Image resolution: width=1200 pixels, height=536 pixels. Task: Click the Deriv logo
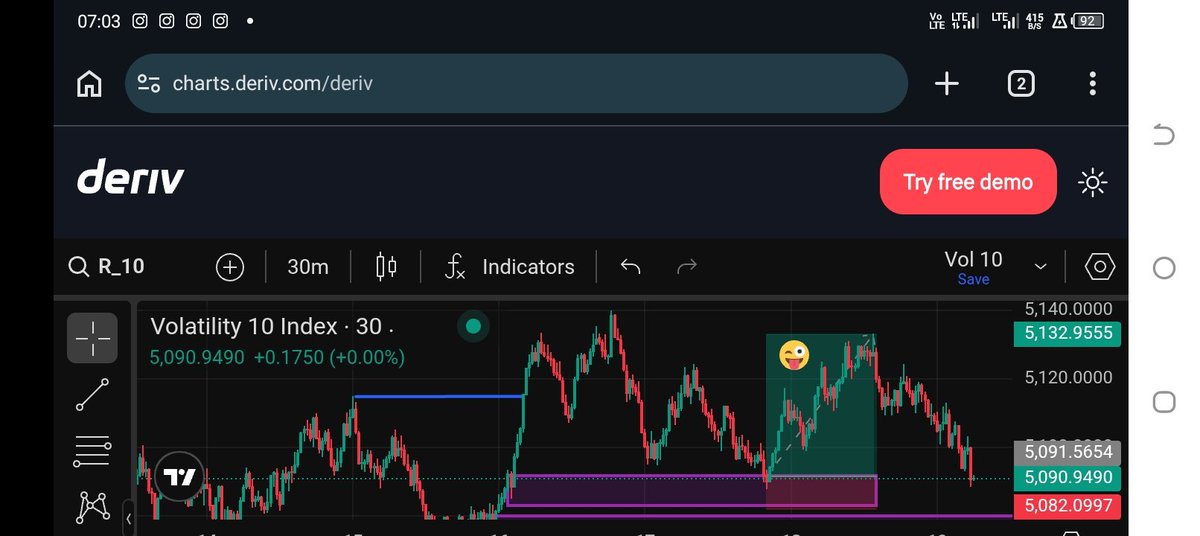pyautogui.click(x=131, y=181)
